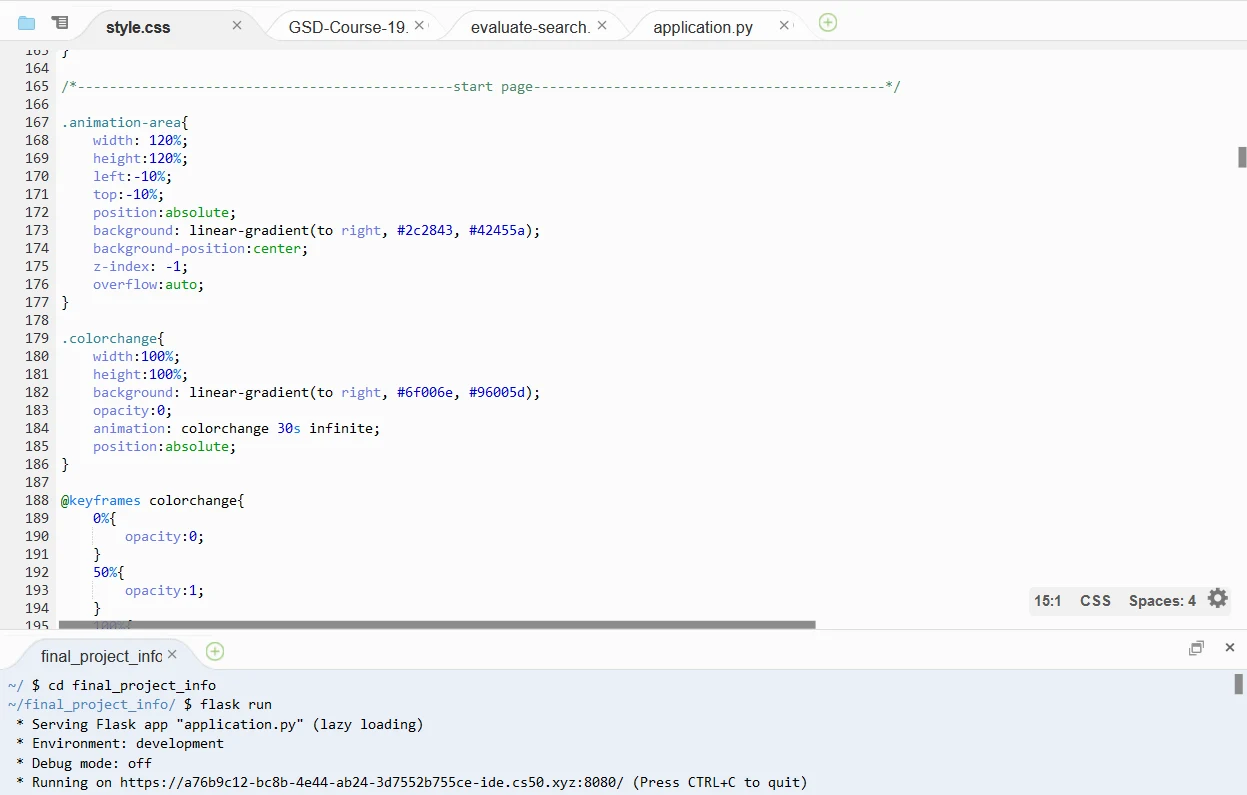Switch to the GSD-Course-19 tab
Screen dimensions: 1247x795
coord(348,27)
